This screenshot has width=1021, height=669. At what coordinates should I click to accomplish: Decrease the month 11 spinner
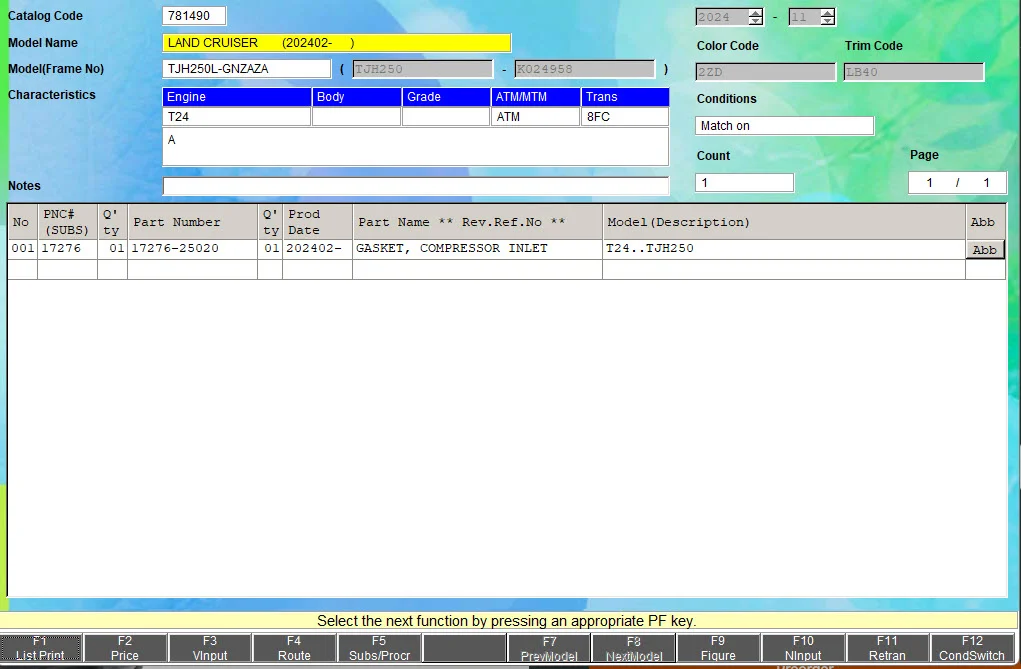(828, 21)
